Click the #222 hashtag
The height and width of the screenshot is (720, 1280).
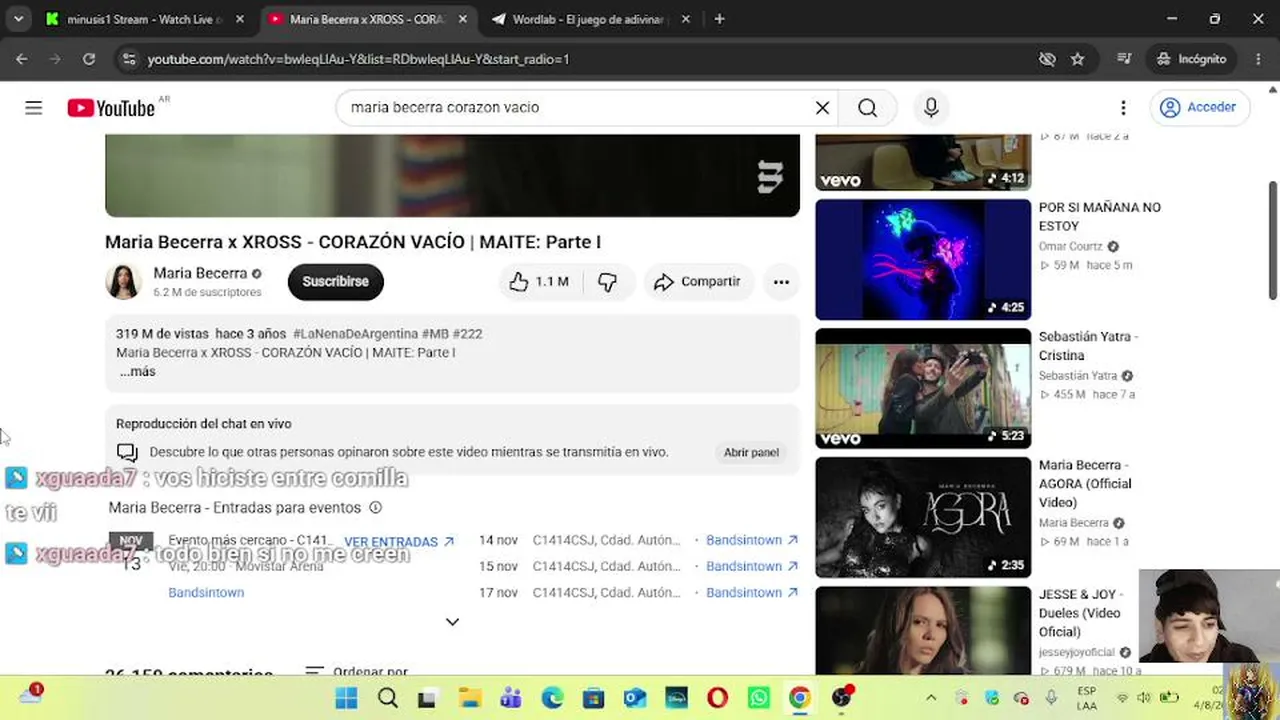pos(467,334)
